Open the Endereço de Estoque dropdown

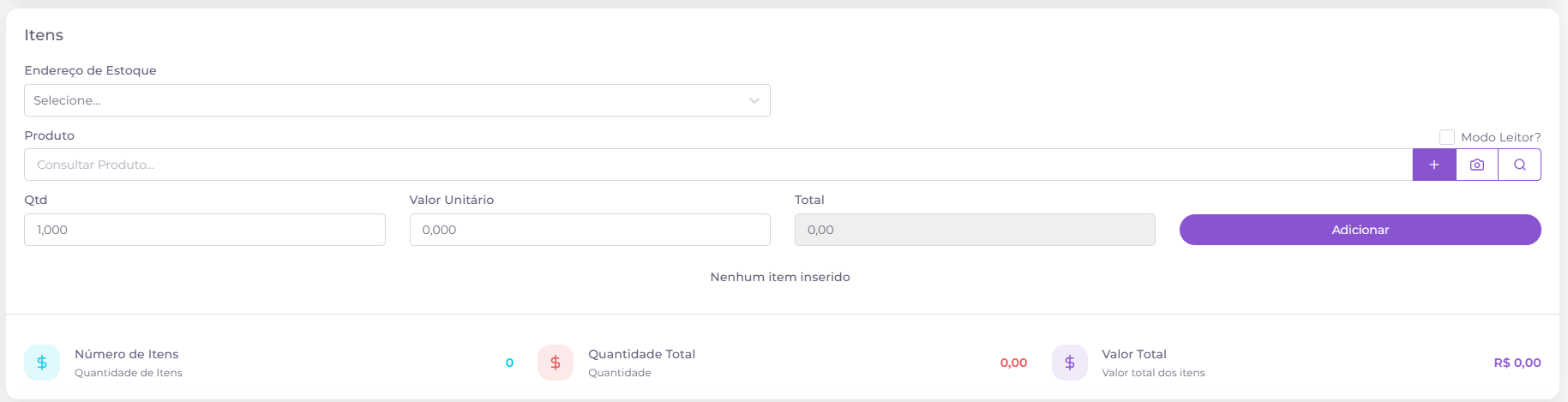click(397, 100)
